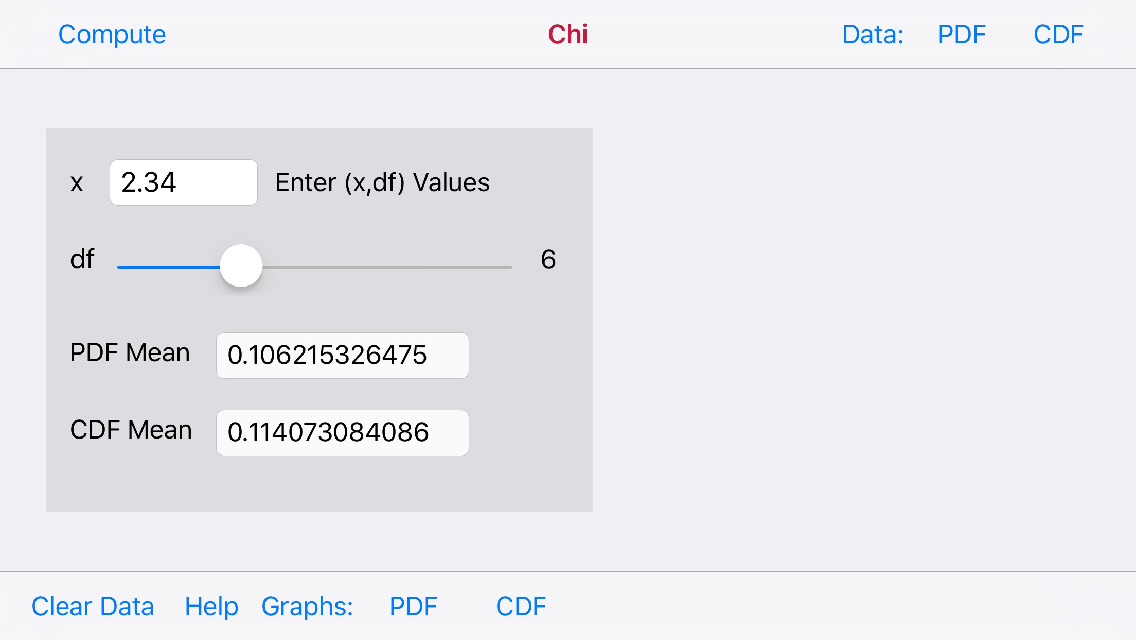Screen dimensions: 1136x640
Task: Click the Graphs menu label
Action: [307, 606]
